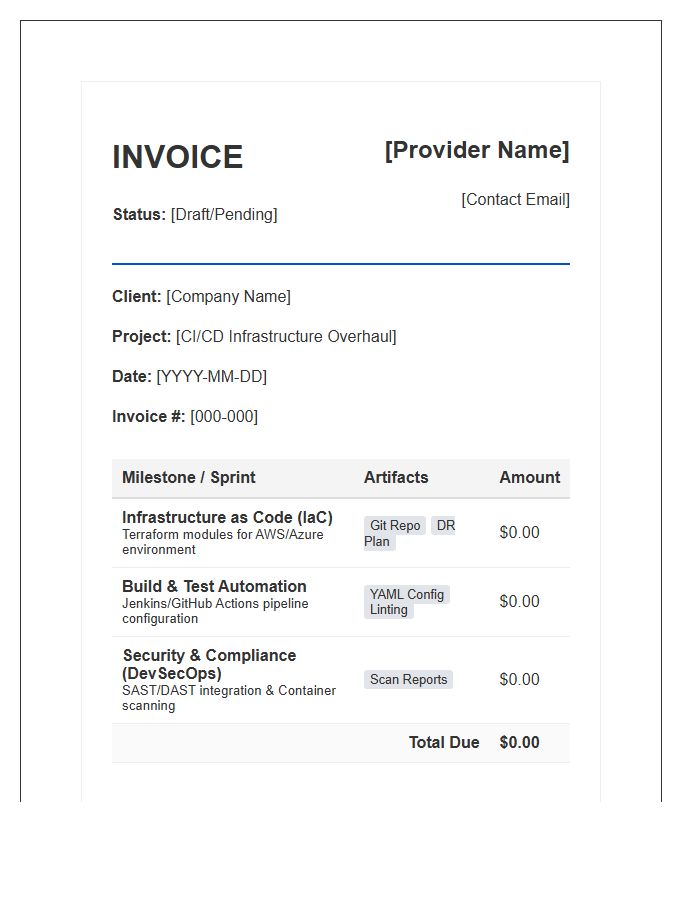Select the Build & Test Automation amount $0.00
The height and width of the screenshot is (900, 700).
tap(519, 602)
